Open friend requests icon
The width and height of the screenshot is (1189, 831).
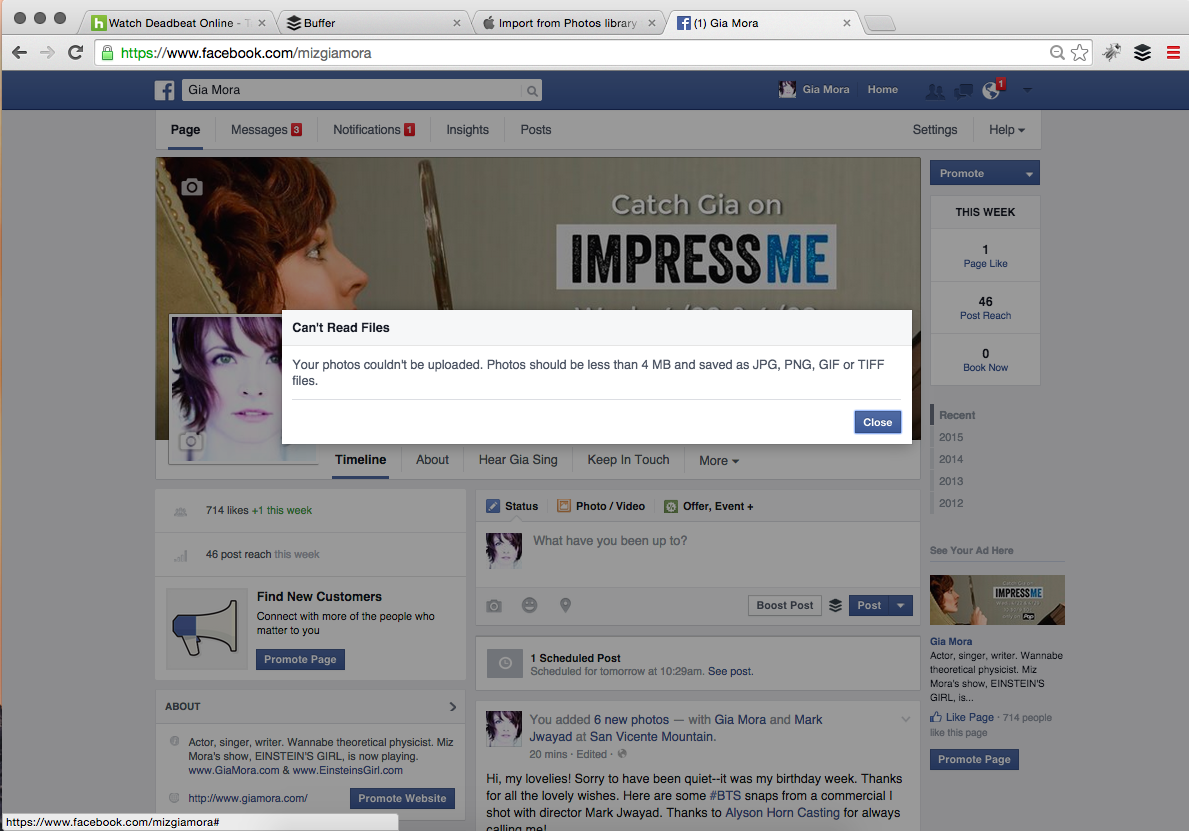point(935,91)
